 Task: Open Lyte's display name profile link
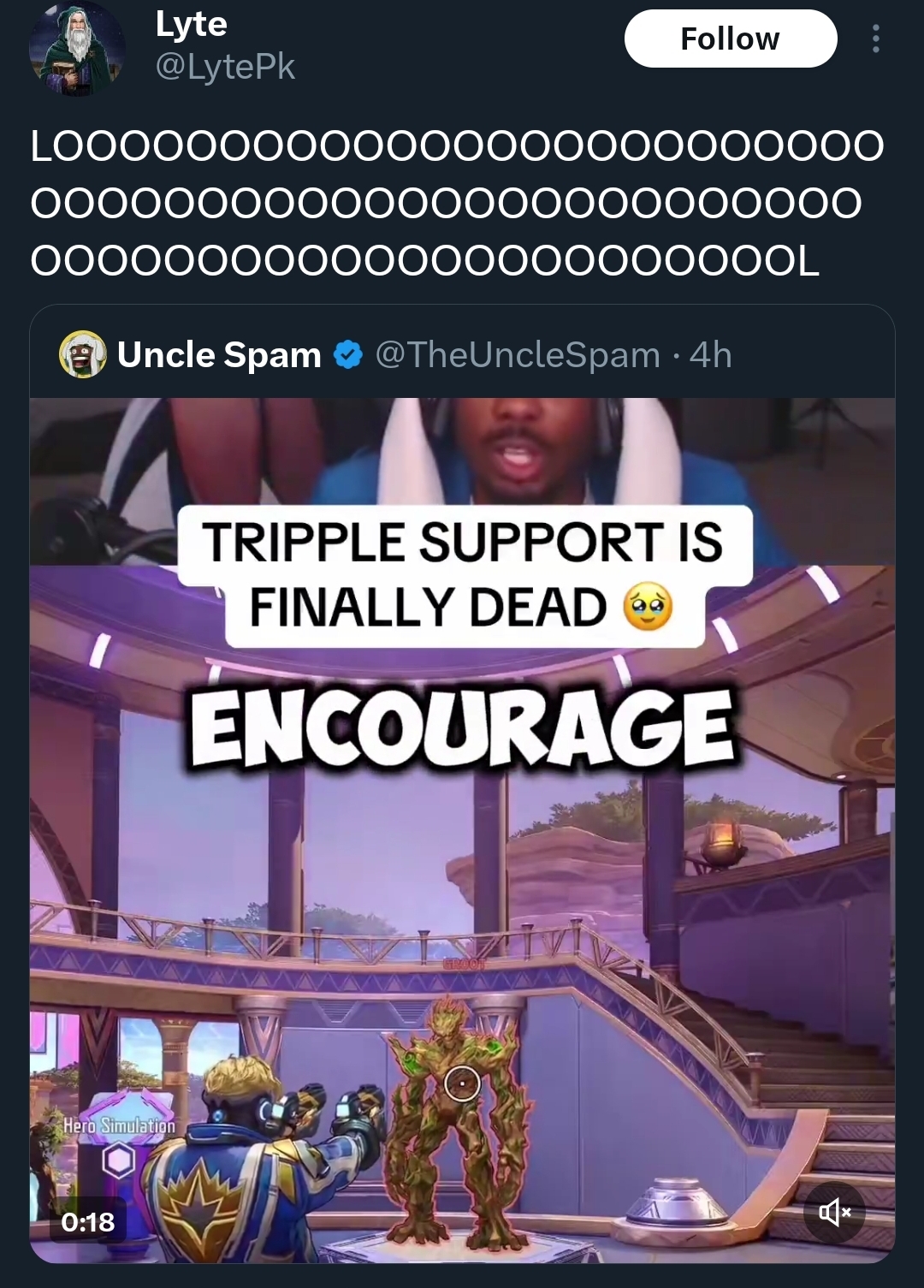point(191,24)
